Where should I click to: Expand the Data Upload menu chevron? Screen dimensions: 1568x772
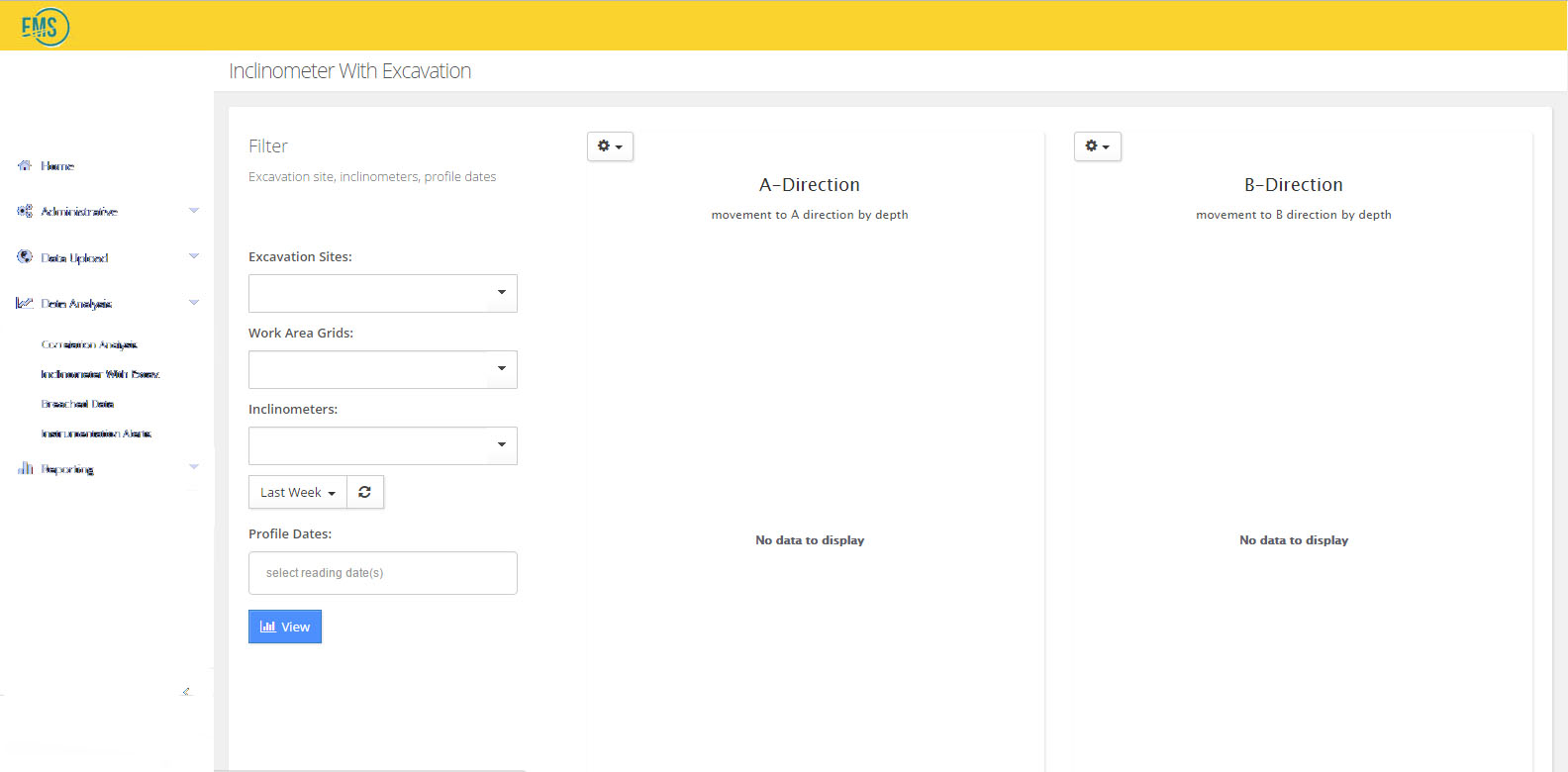pos(194,255)
